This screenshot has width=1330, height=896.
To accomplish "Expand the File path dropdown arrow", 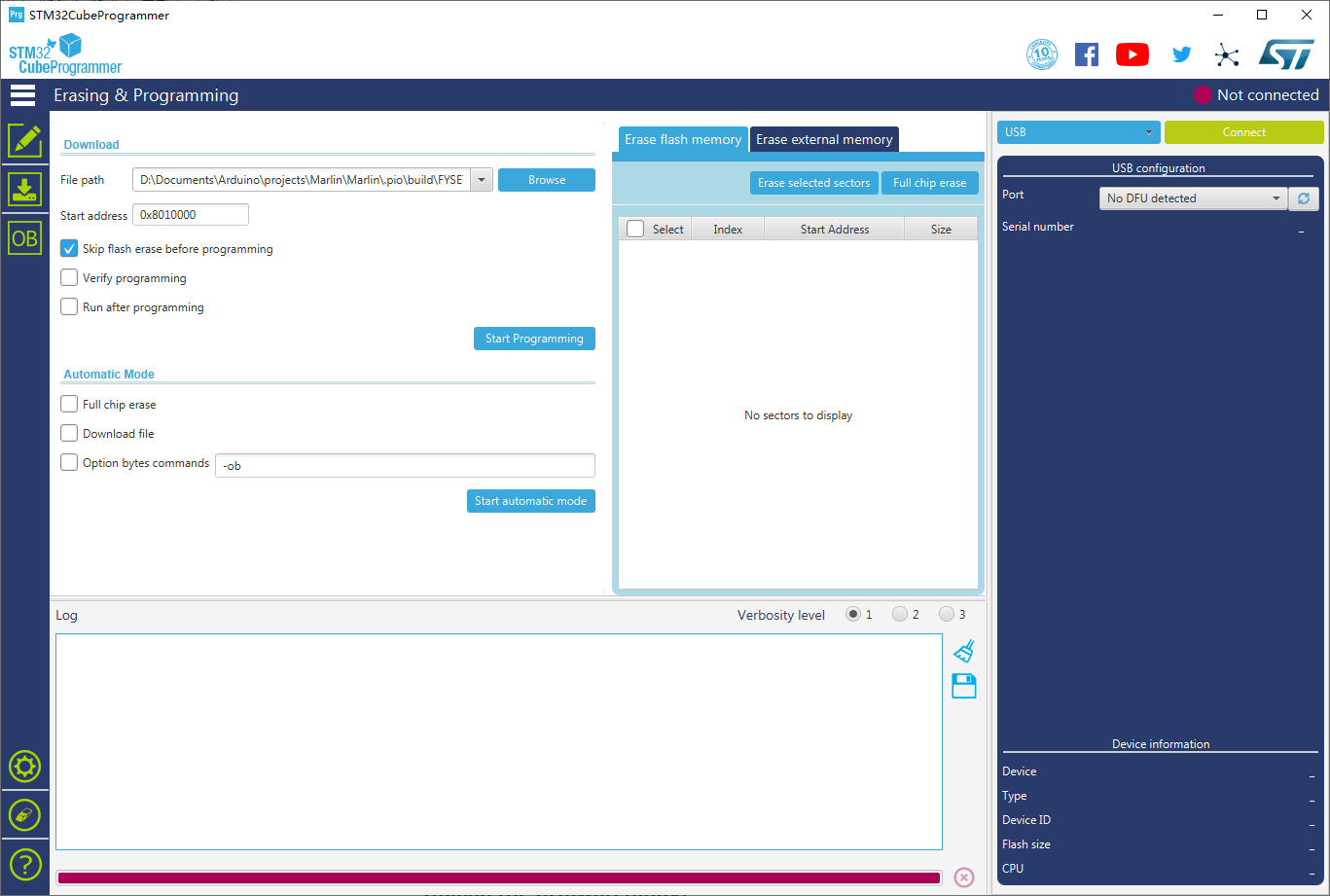I will click(x=482, y=180).
